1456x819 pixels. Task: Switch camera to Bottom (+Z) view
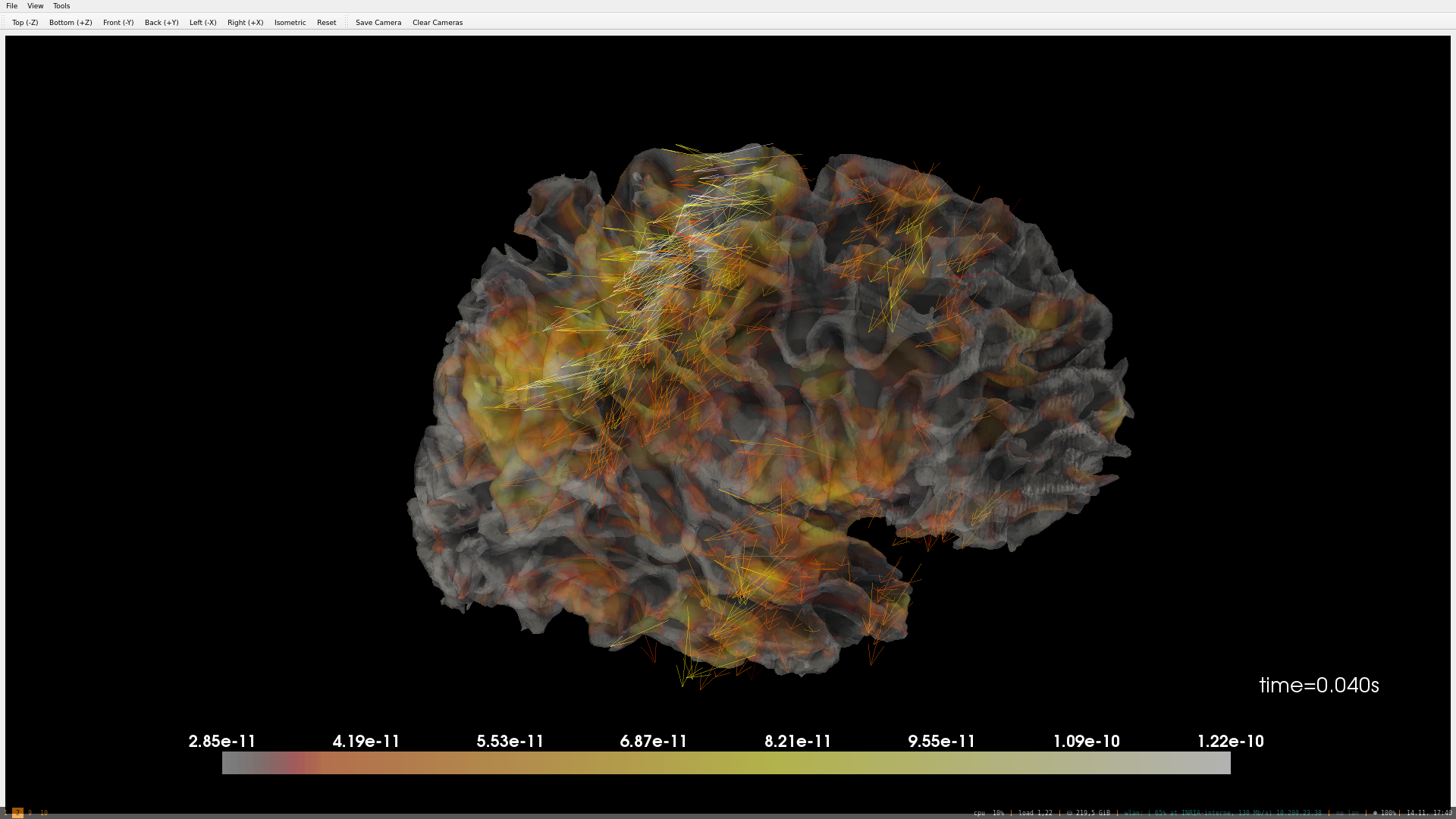[71, 23]
